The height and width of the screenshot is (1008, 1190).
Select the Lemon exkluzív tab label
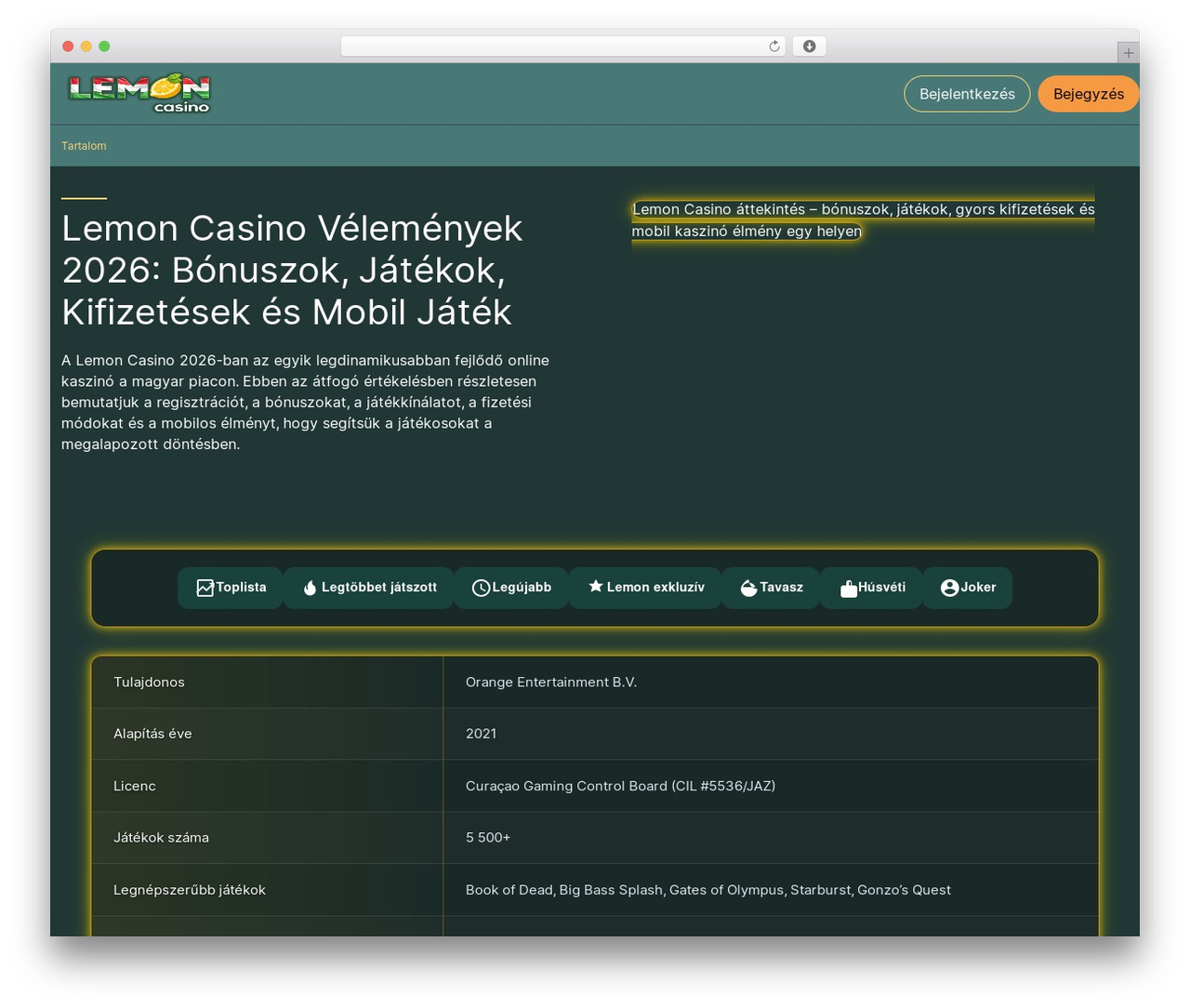655,588
